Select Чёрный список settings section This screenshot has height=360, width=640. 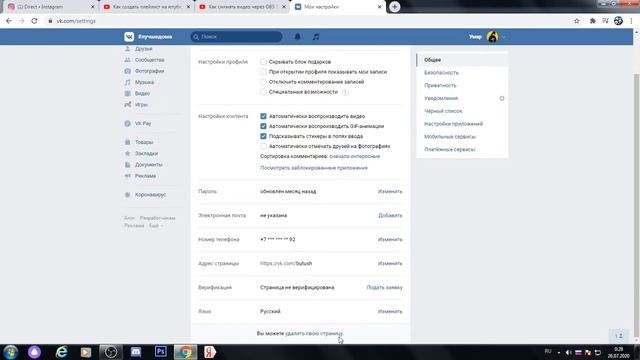(x=462, y=111)
